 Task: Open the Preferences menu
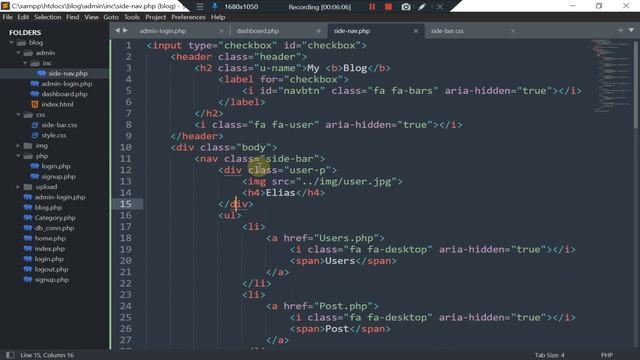point(188,17)
